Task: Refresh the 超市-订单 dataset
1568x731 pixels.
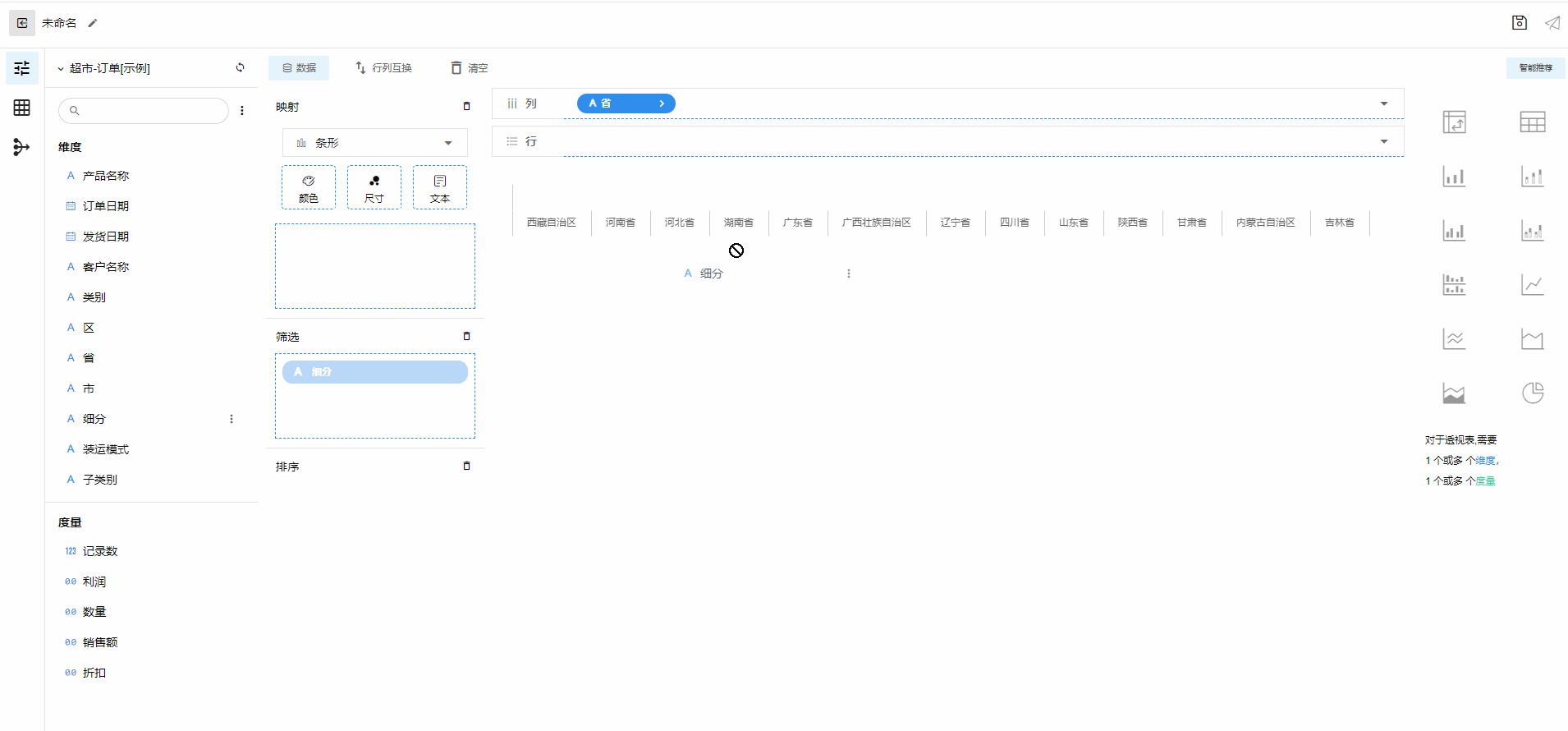Action: pos(241,67)
